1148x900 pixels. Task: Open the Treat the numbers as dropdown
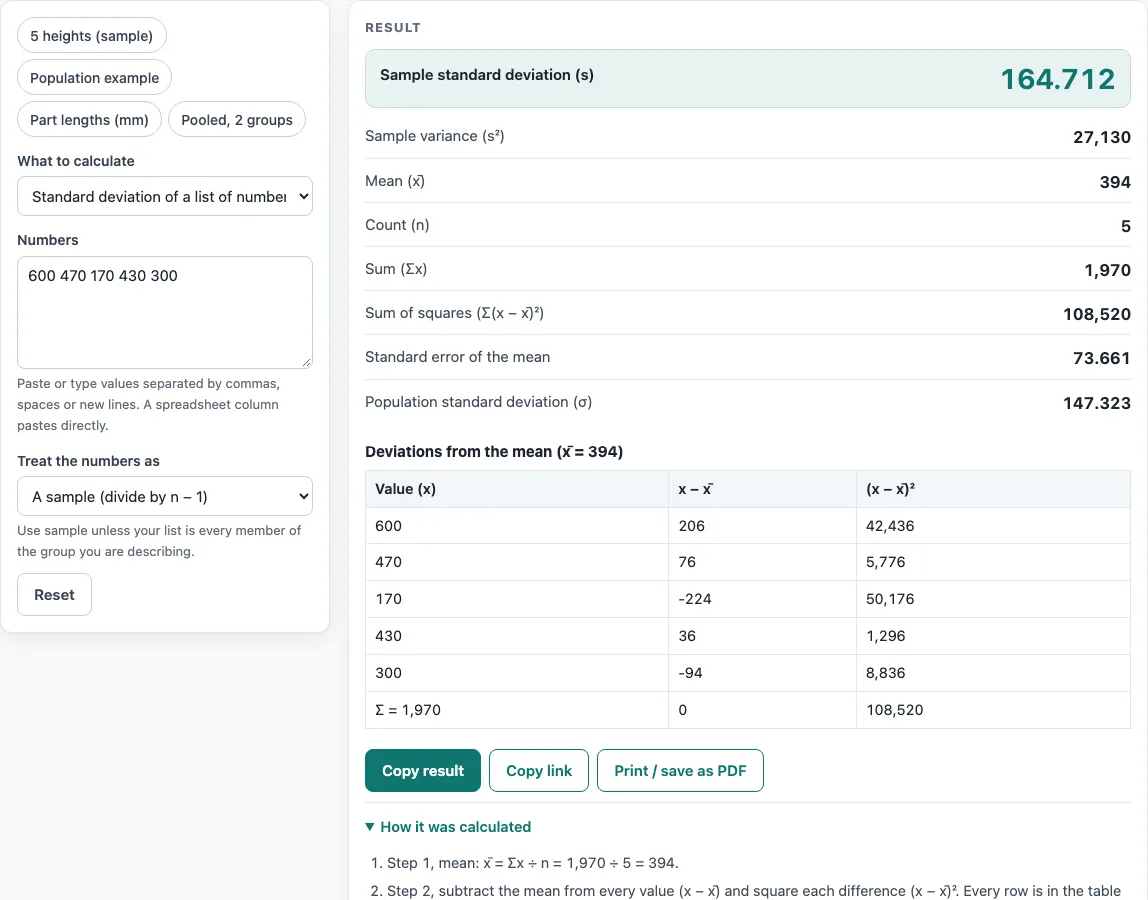[165, 497]
